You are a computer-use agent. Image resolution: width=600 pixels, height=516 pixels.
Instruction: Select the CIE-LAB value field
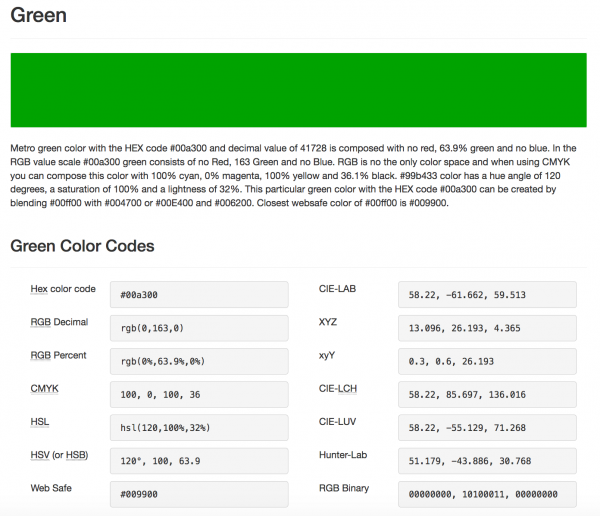point(487,295)
